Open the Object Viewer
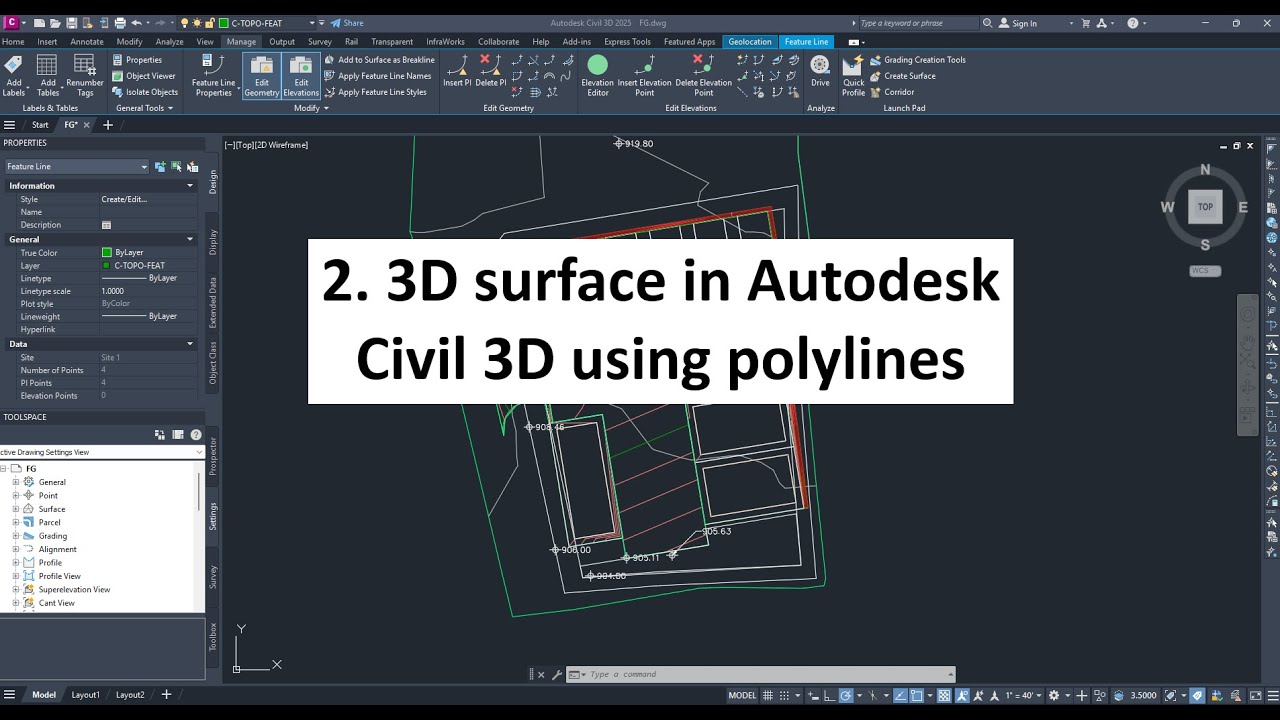The image size is (1280, 720). [143, 76]
